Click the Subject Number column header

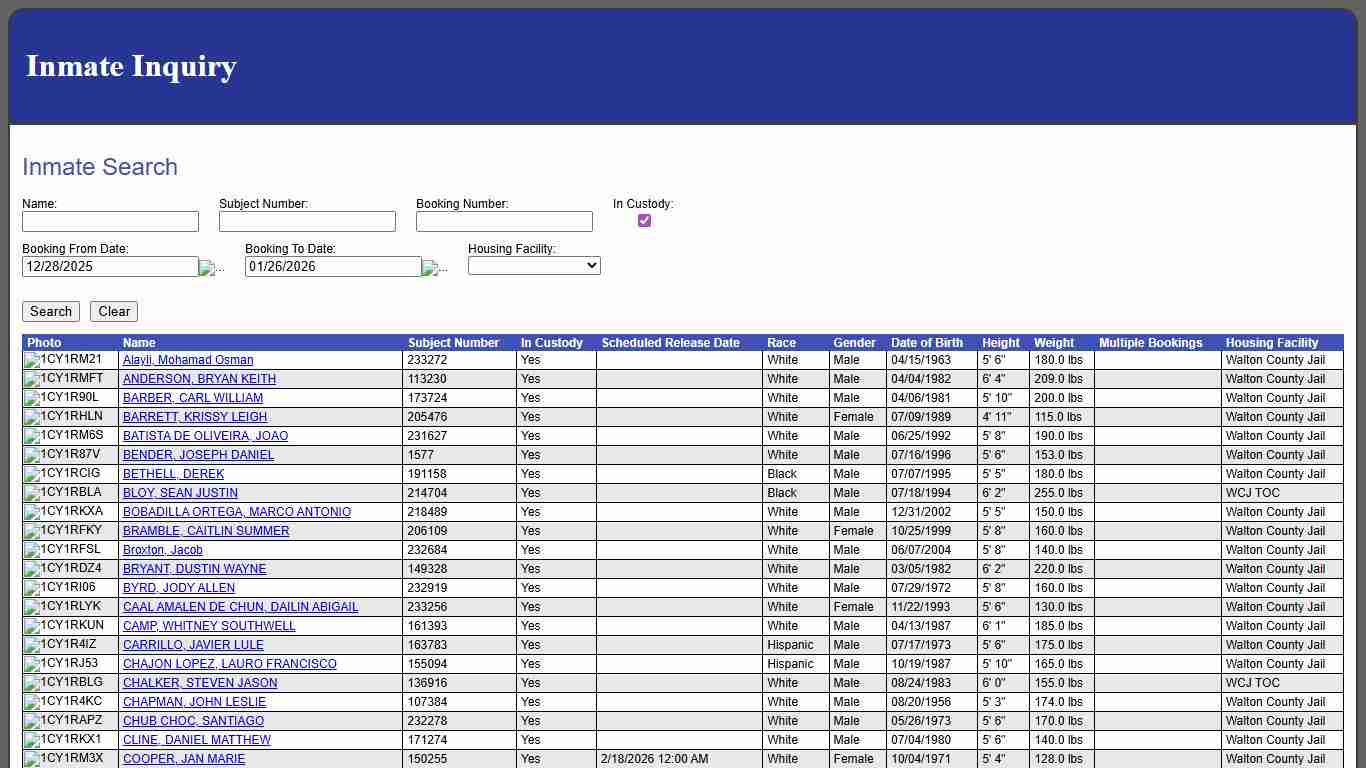pyautogui.click(x=453, y=342)
